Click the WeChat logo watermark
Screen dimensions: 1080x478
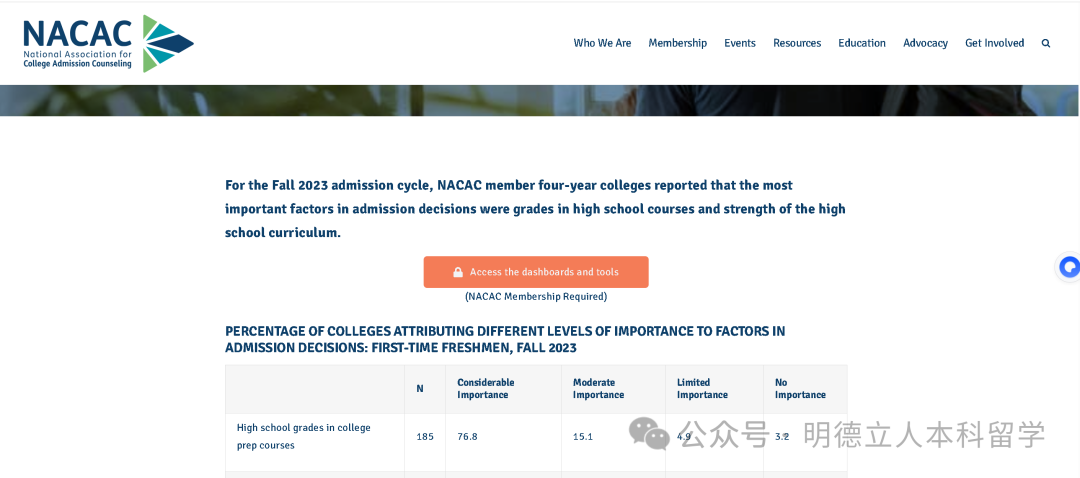tap(649, 434)
